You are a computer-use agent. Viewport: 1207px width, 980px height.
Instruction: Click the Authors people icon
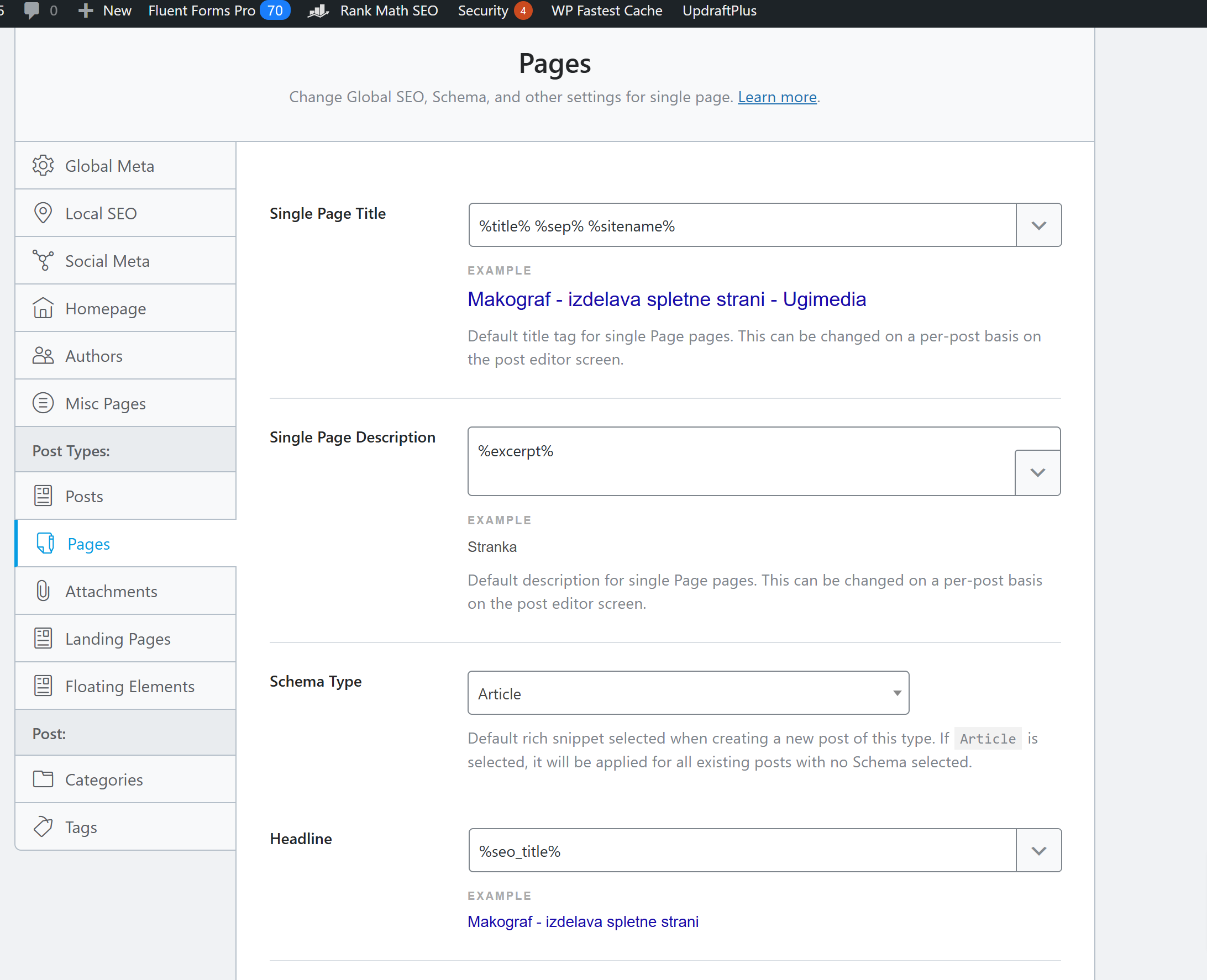[43, 356]
